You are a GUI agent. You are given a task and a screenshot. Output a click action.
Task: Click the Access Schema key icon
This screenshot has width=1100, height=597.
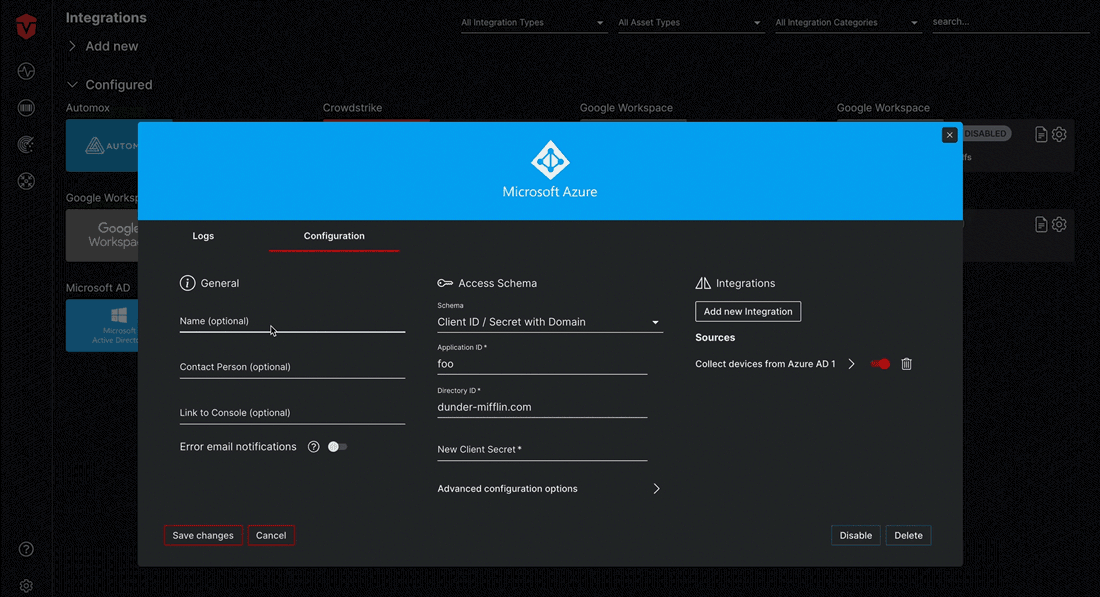(x=445, y=283)
